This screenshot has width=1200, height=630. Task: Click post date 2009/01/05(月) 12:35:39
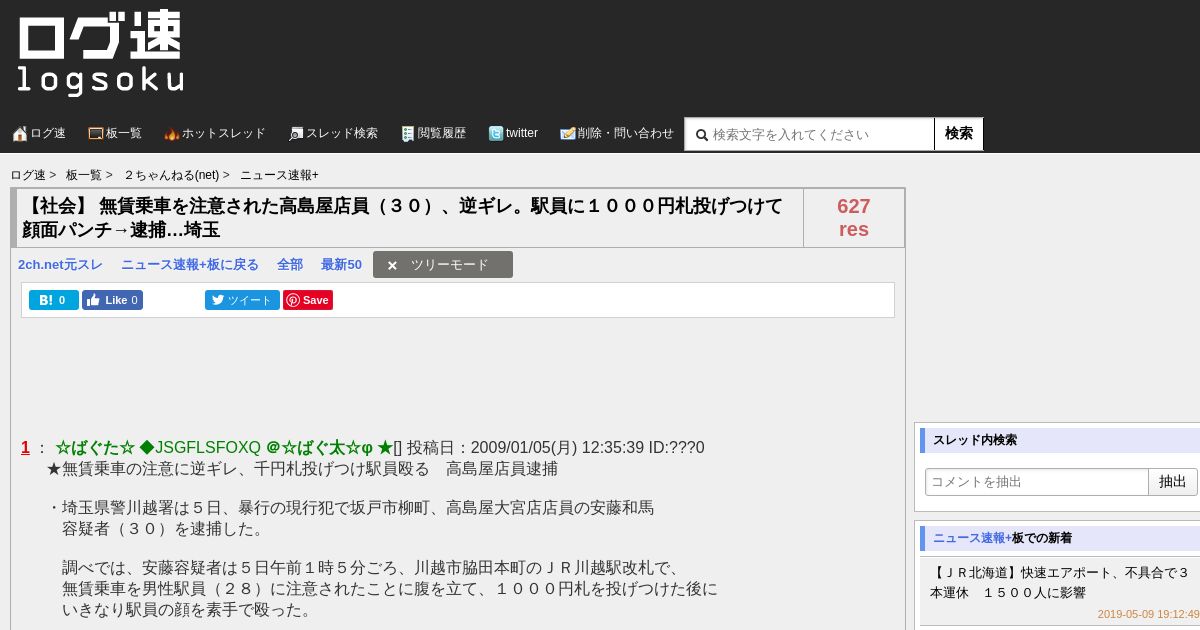[556, 448]
